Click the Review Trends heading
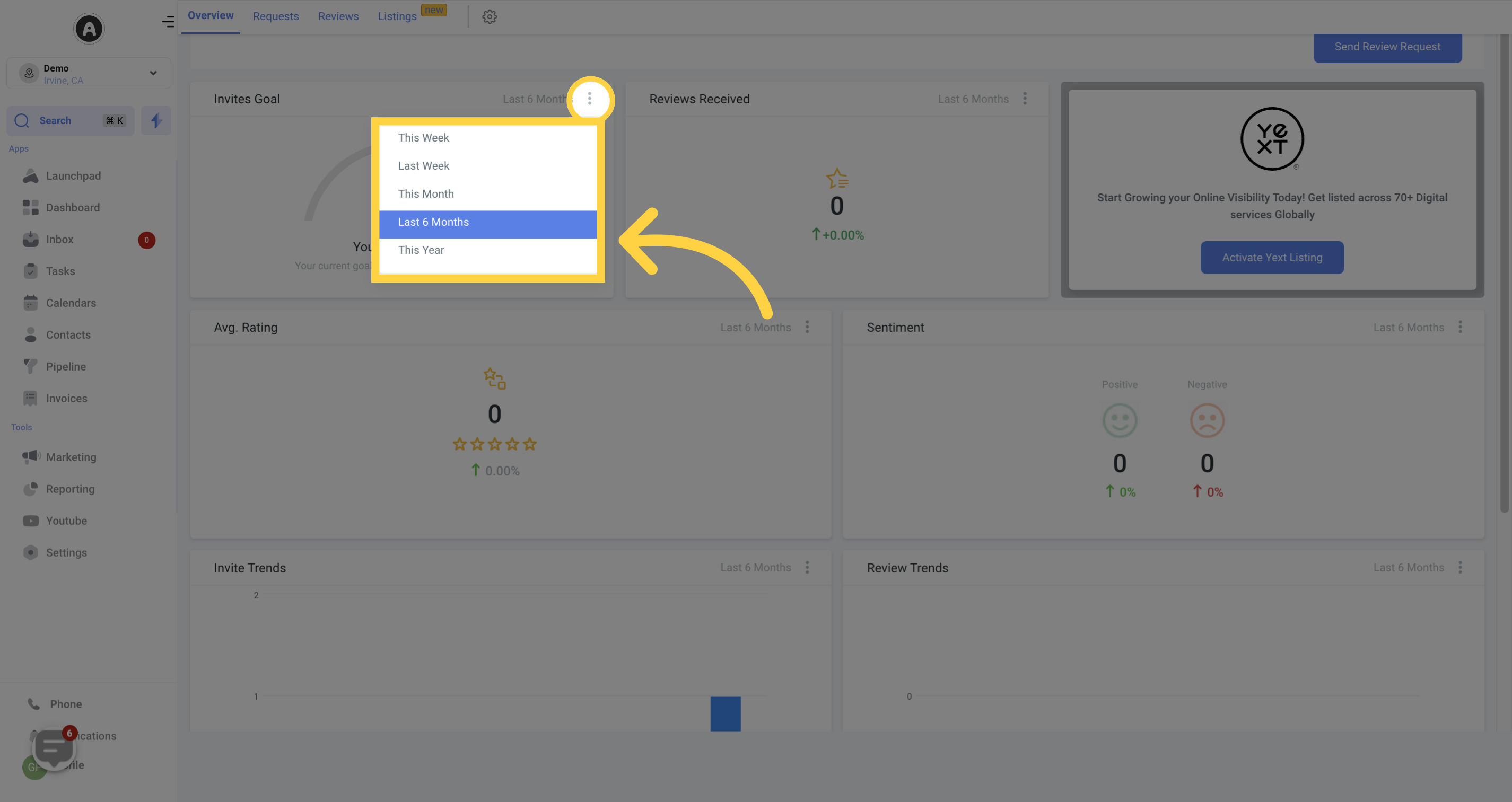 (x=907, y=568)
